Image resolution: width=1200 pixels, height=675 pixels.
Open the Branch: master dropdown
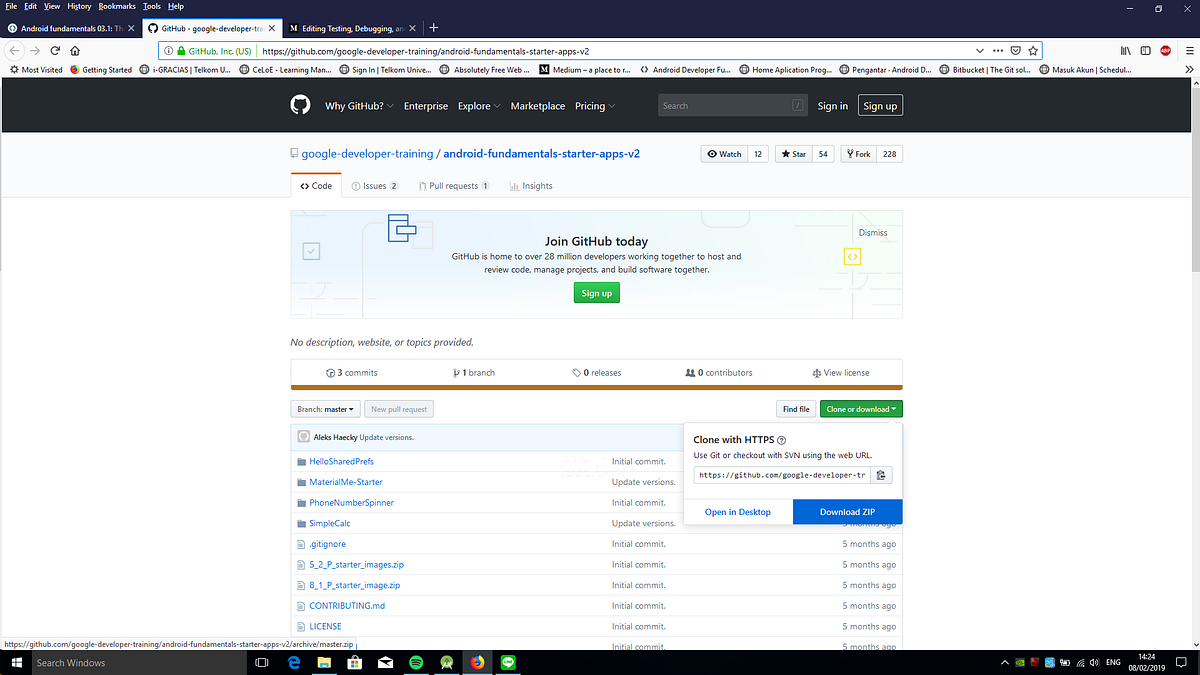324,408
